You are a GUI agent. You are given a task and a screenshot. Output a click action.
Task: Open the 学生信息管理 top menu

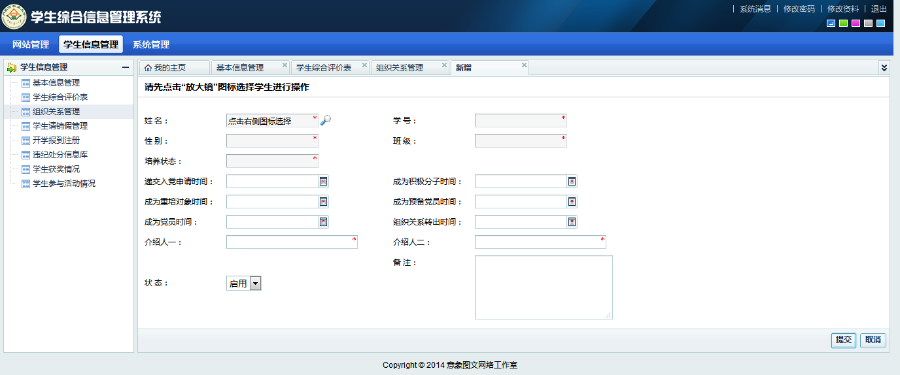(91, 45)
